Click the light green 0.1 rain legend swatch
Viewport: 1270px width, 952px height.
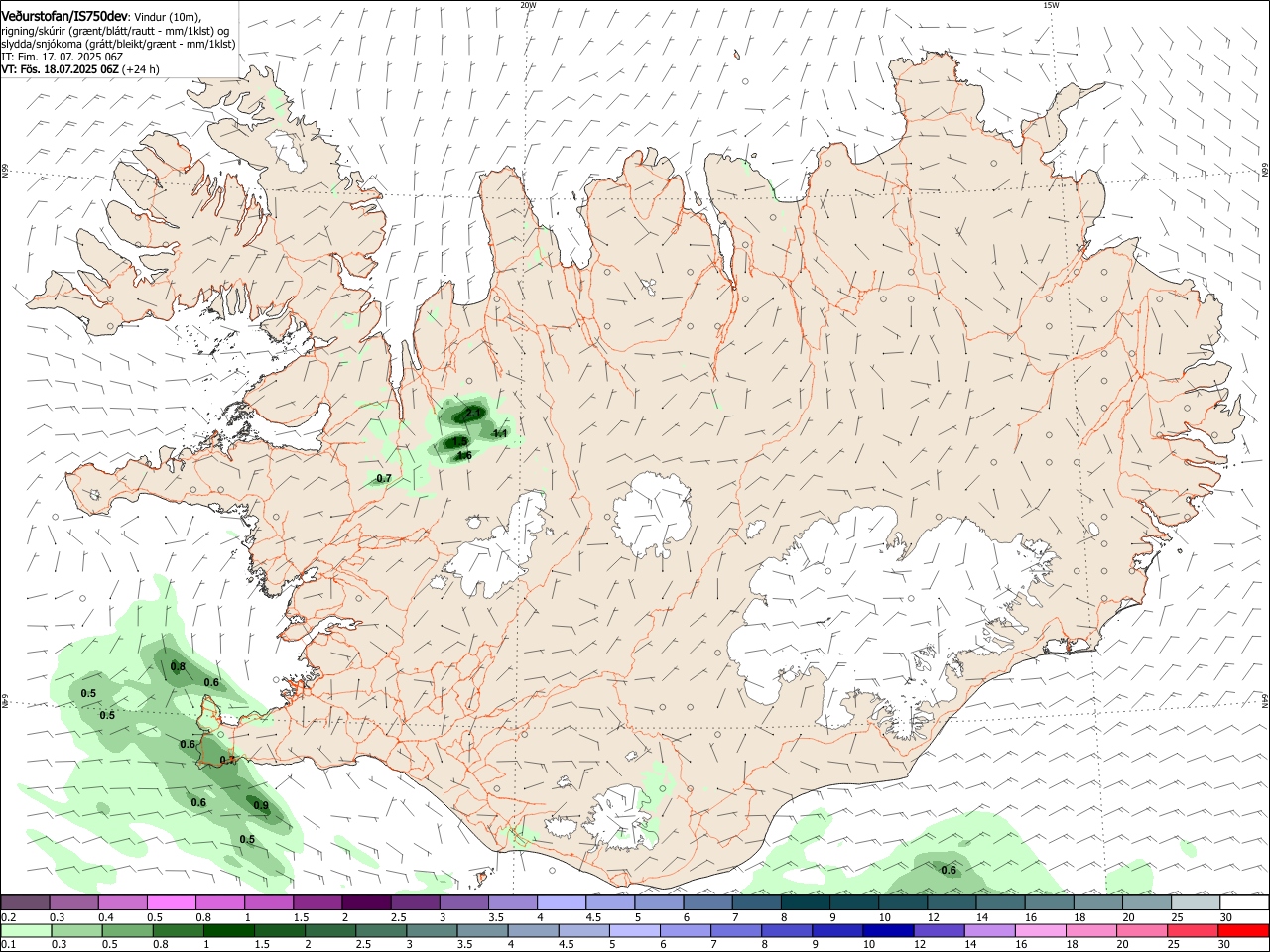point(25,931)
